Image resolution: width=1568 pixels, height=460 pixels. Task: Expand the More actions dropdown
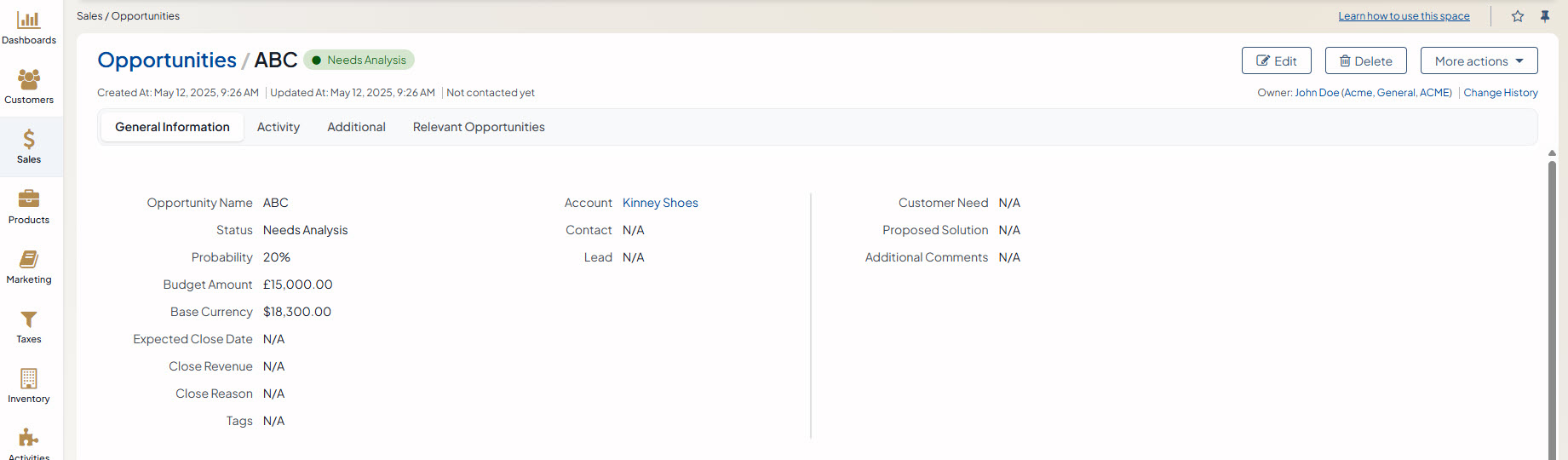[x=1479, y=61]
